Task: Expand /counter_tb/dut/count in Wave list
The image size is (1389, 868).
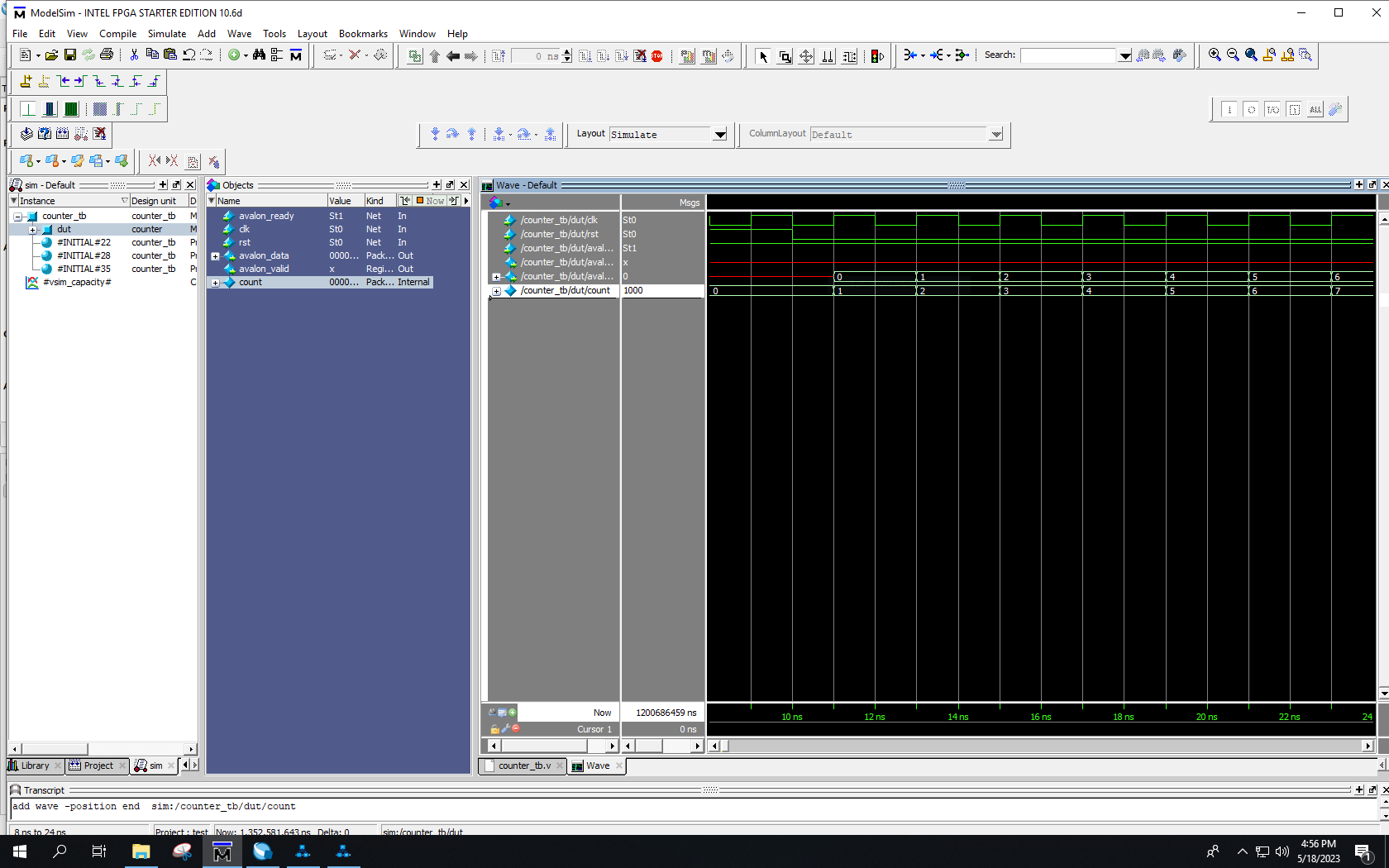Action: (496, 291)
